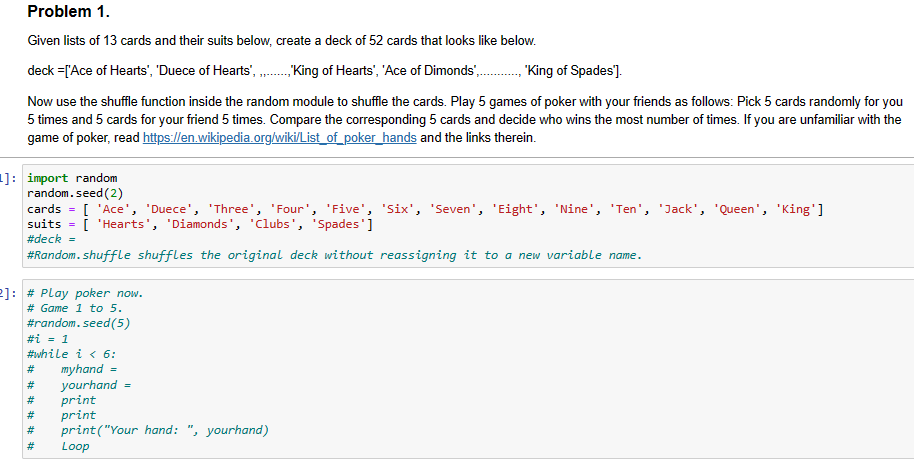This screenshot has width=914, height=460.
Task: Click the '#deck =' comment line
Action: (52, 239)
